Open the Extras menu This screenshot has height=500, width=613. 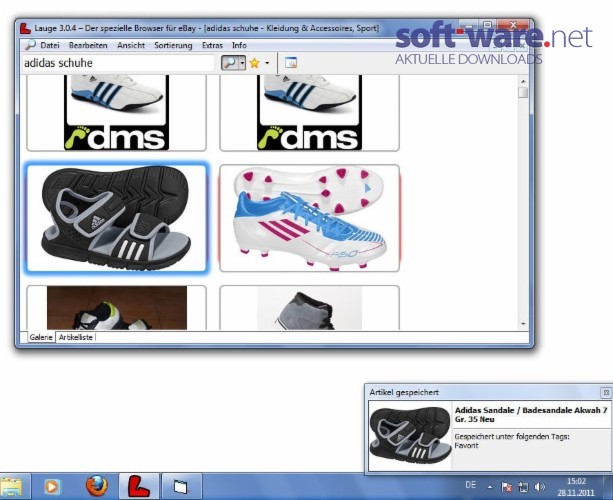pyautogui.click(x=212, y=45)
